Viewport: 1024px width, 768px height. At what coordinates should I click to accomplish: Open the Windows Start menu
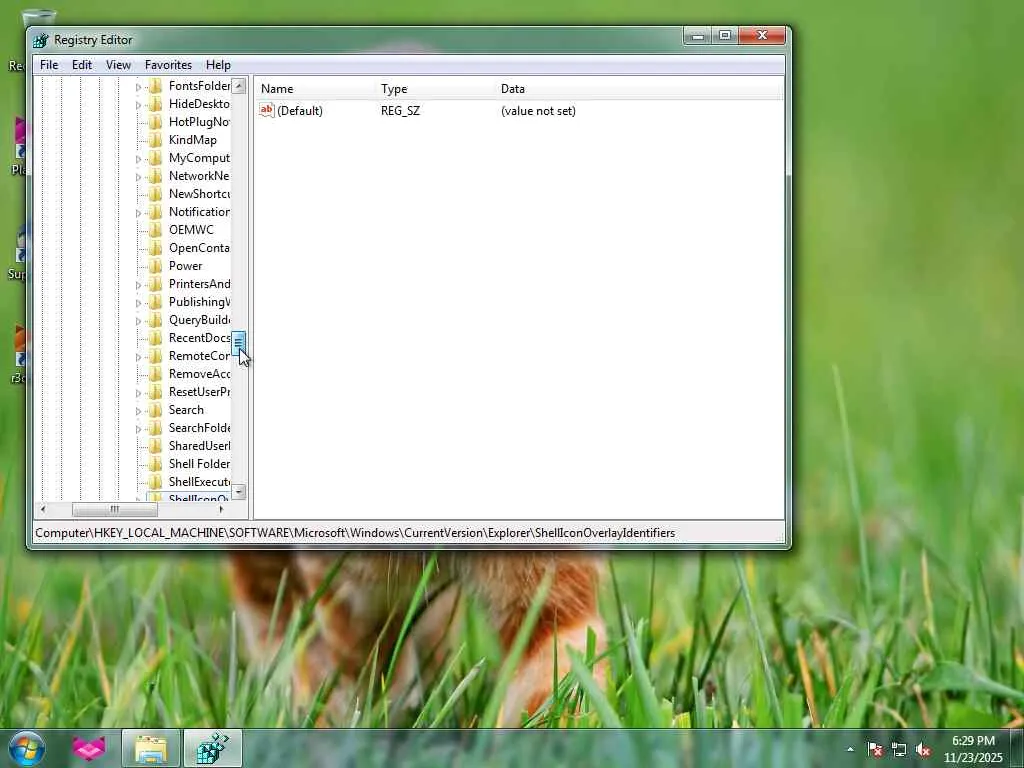(x=27, y=748)
